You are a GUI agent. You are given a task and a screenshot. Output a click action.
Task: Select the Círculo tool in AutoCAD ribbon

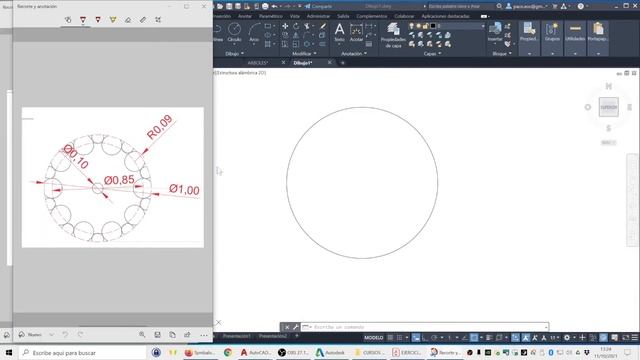[234, 32]
